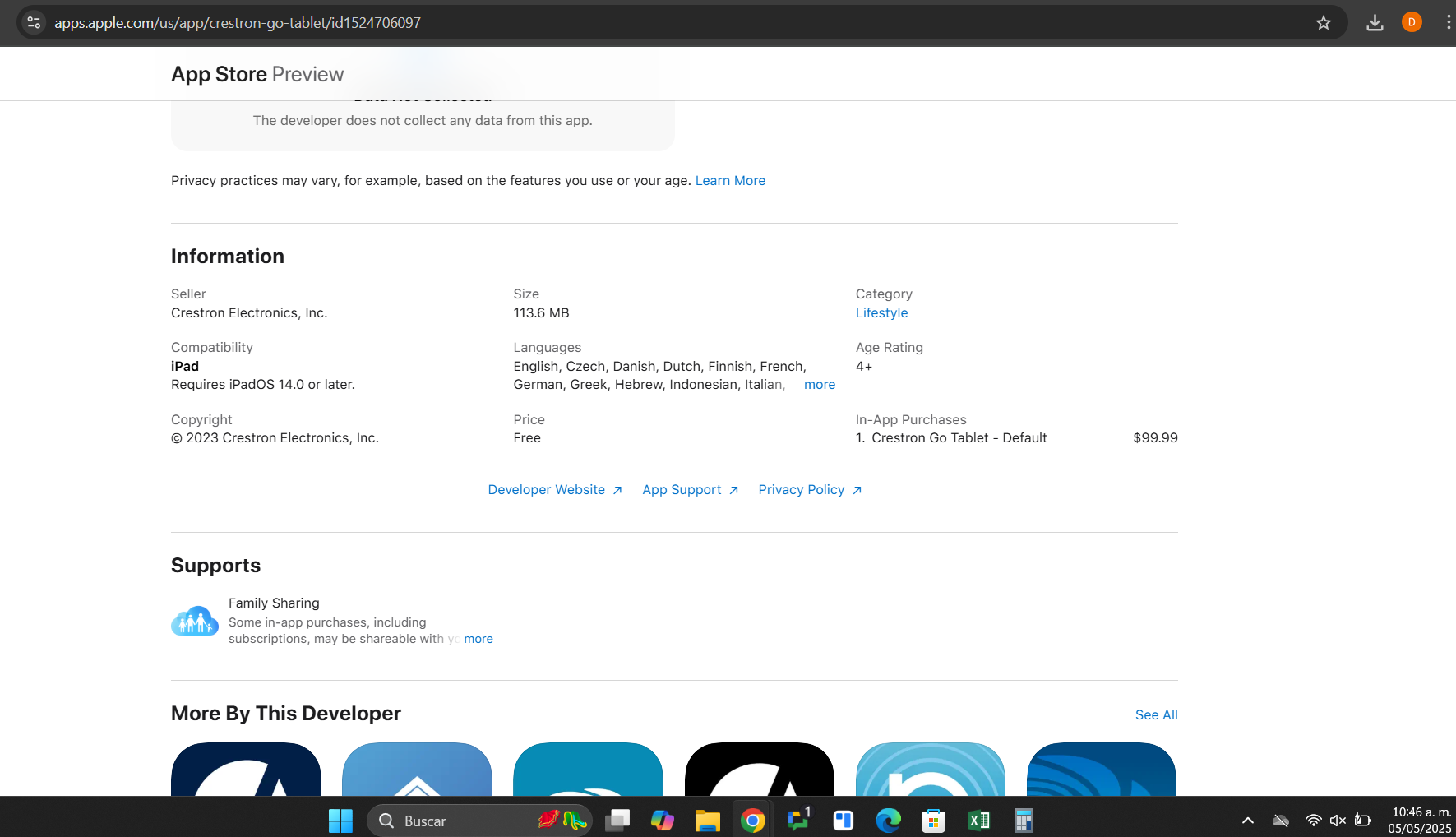This screenshot has height=837, width=1456.
Task: Open the dark blue wave app icon
Action: click(1102, 769)
